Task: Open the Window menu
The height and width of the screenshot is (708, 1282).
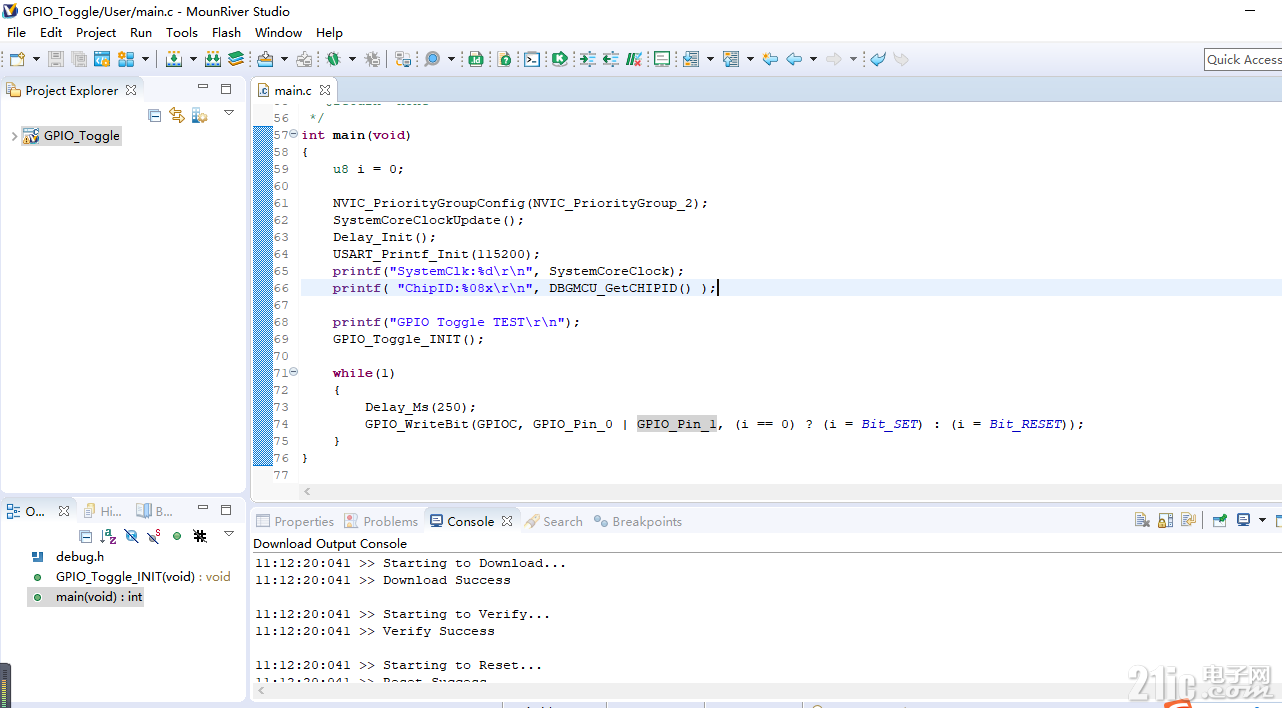Action: tap(278, 32)
